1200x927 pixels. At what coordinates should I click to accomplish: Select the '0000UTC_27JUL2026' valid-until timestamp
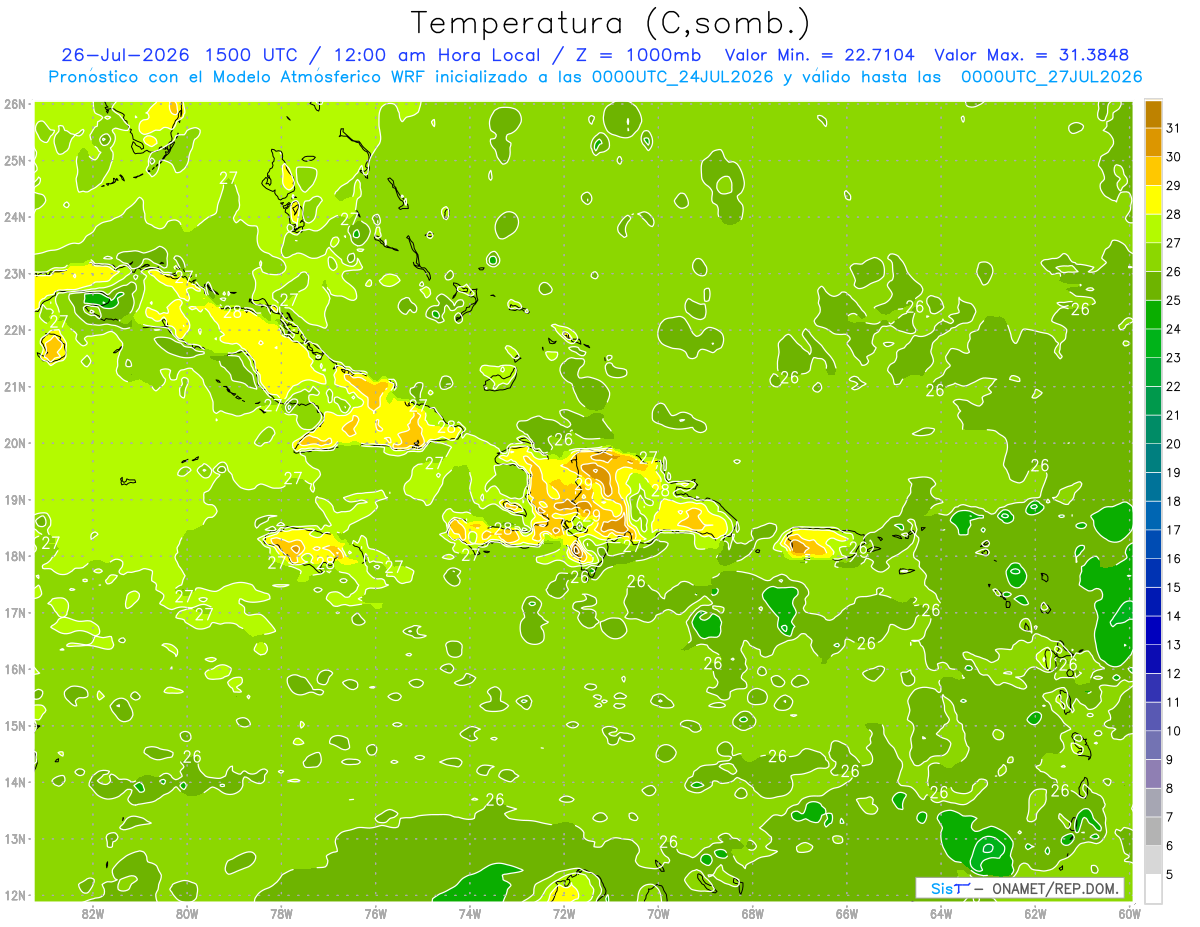[1052, 77]
